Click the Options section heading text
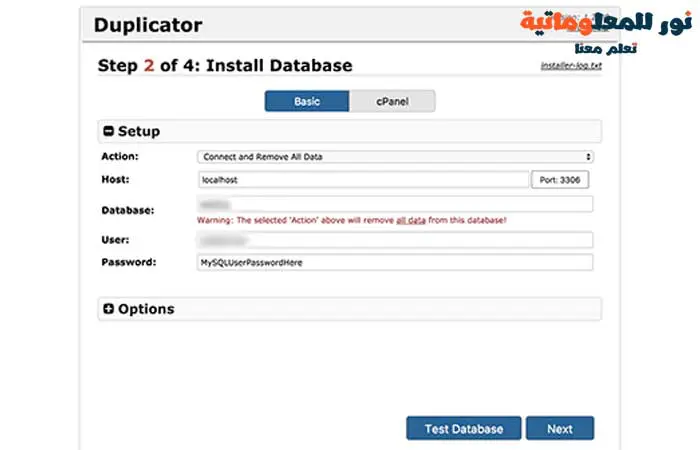 coord(146,309)
